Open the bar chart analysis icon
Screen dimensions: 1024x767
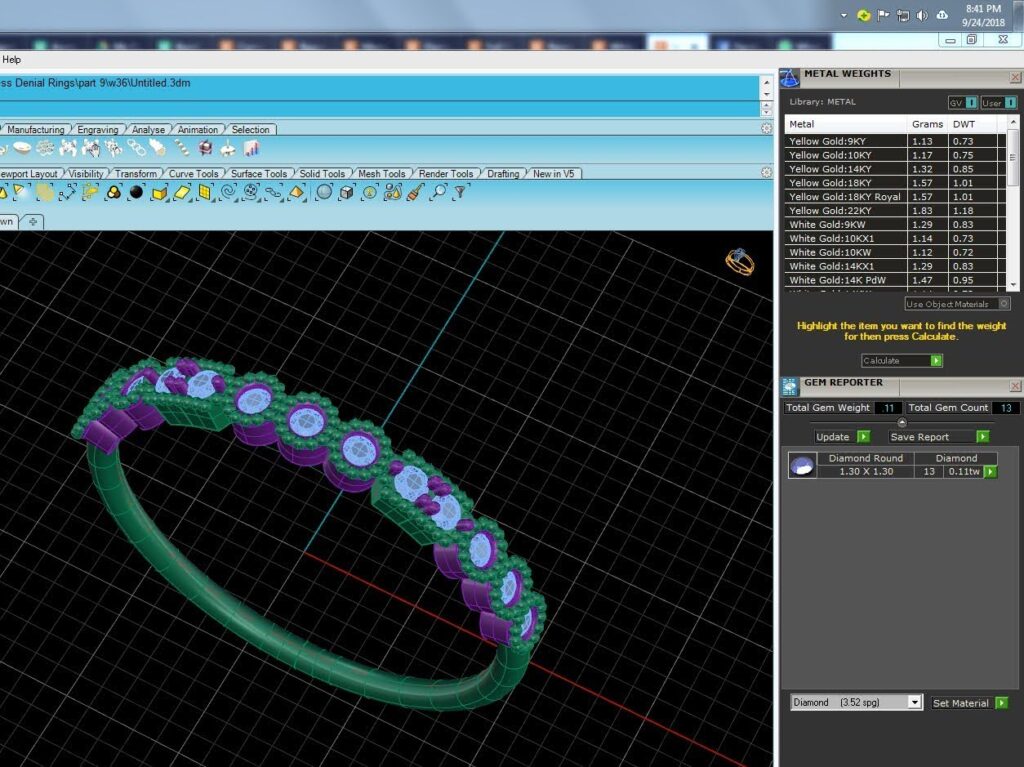tap(251, 149)
